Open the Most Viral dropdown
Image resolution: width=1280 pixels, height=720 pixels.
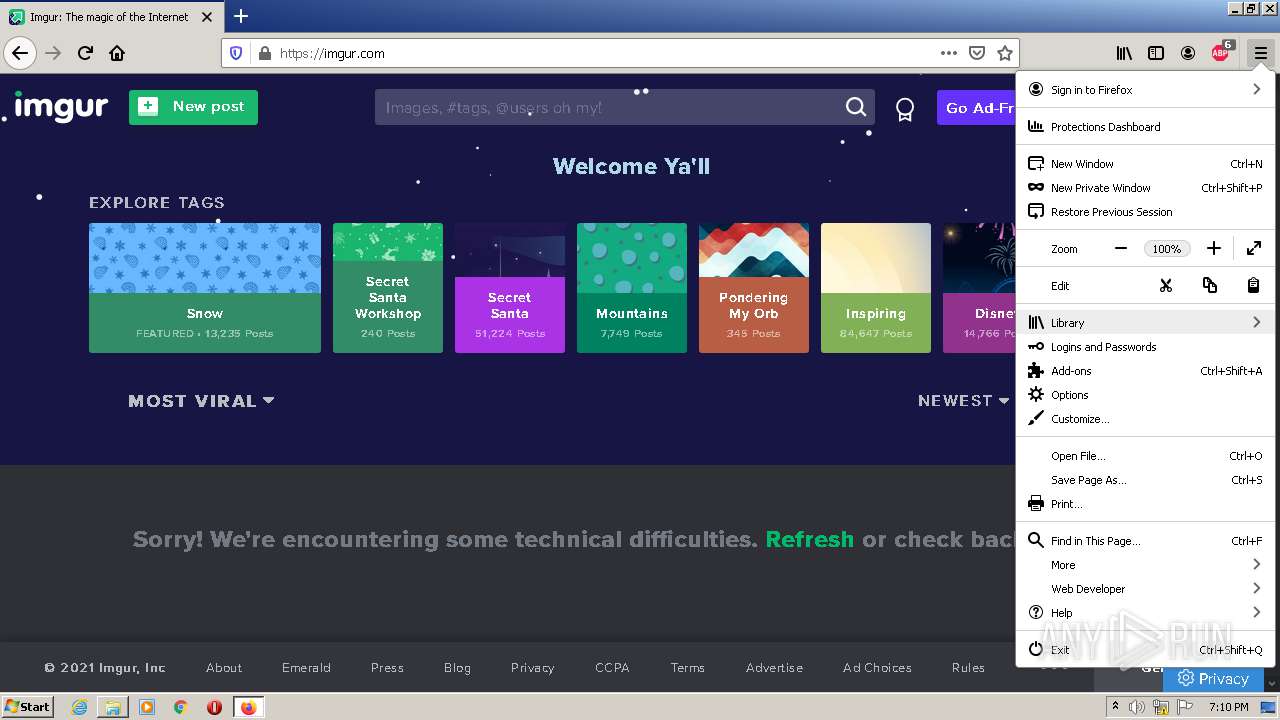pos(201,401)
